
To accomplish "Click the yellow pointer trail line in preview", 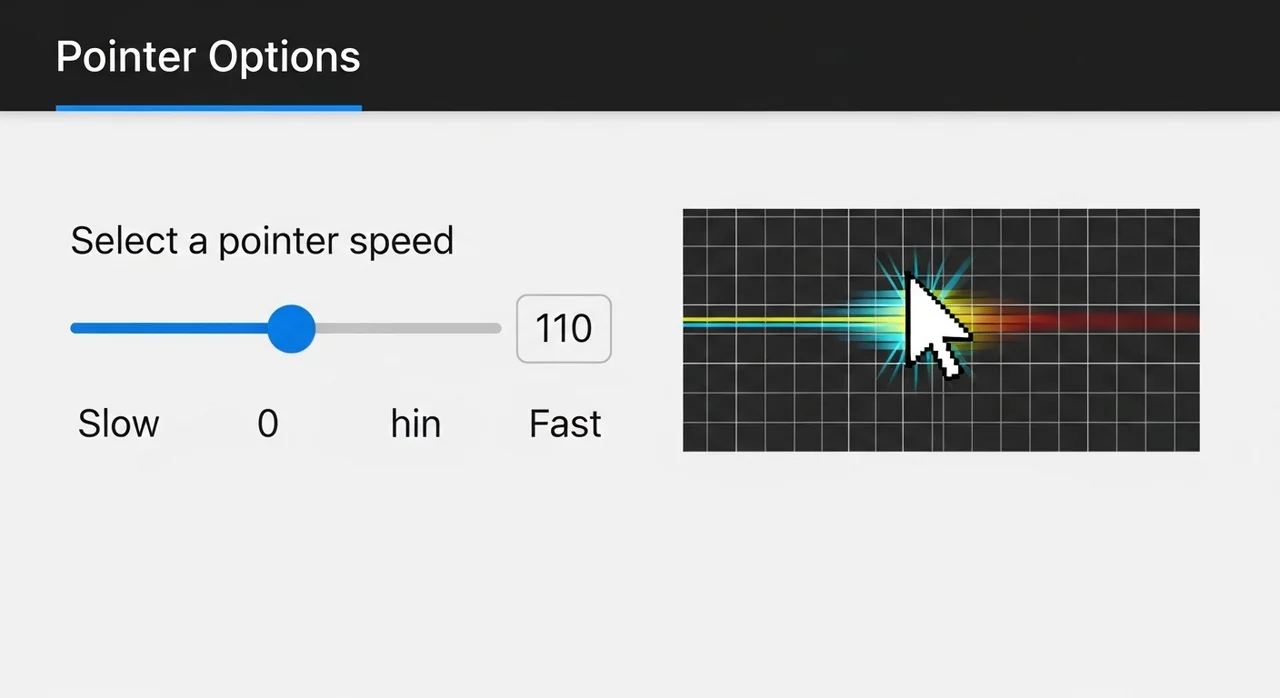I will tap(760, 321).
